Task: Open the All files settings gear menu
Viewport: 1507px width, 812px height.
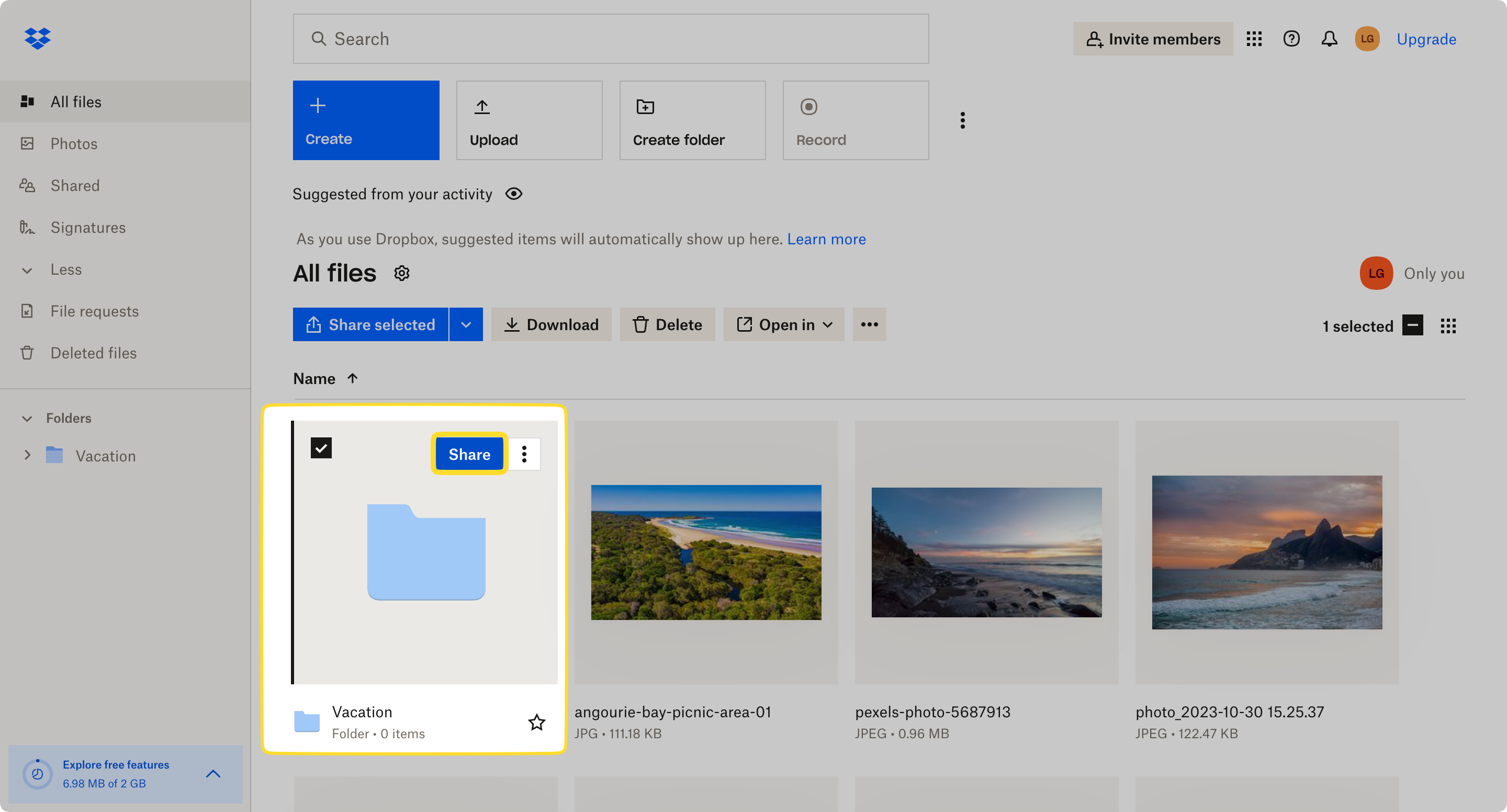Action: click(402, 273)
